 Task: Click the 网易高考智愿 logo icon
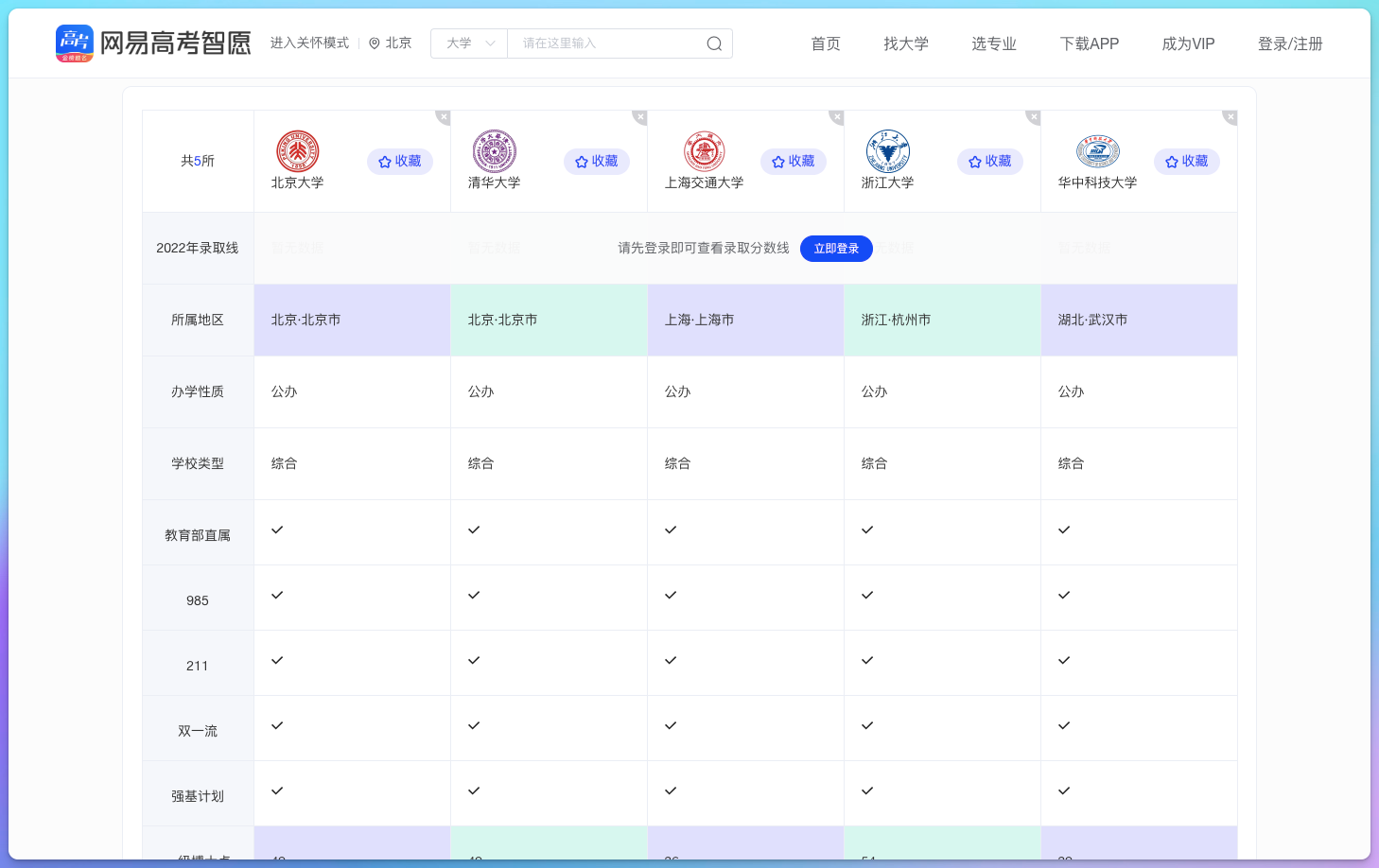click(x=74, y=43)
